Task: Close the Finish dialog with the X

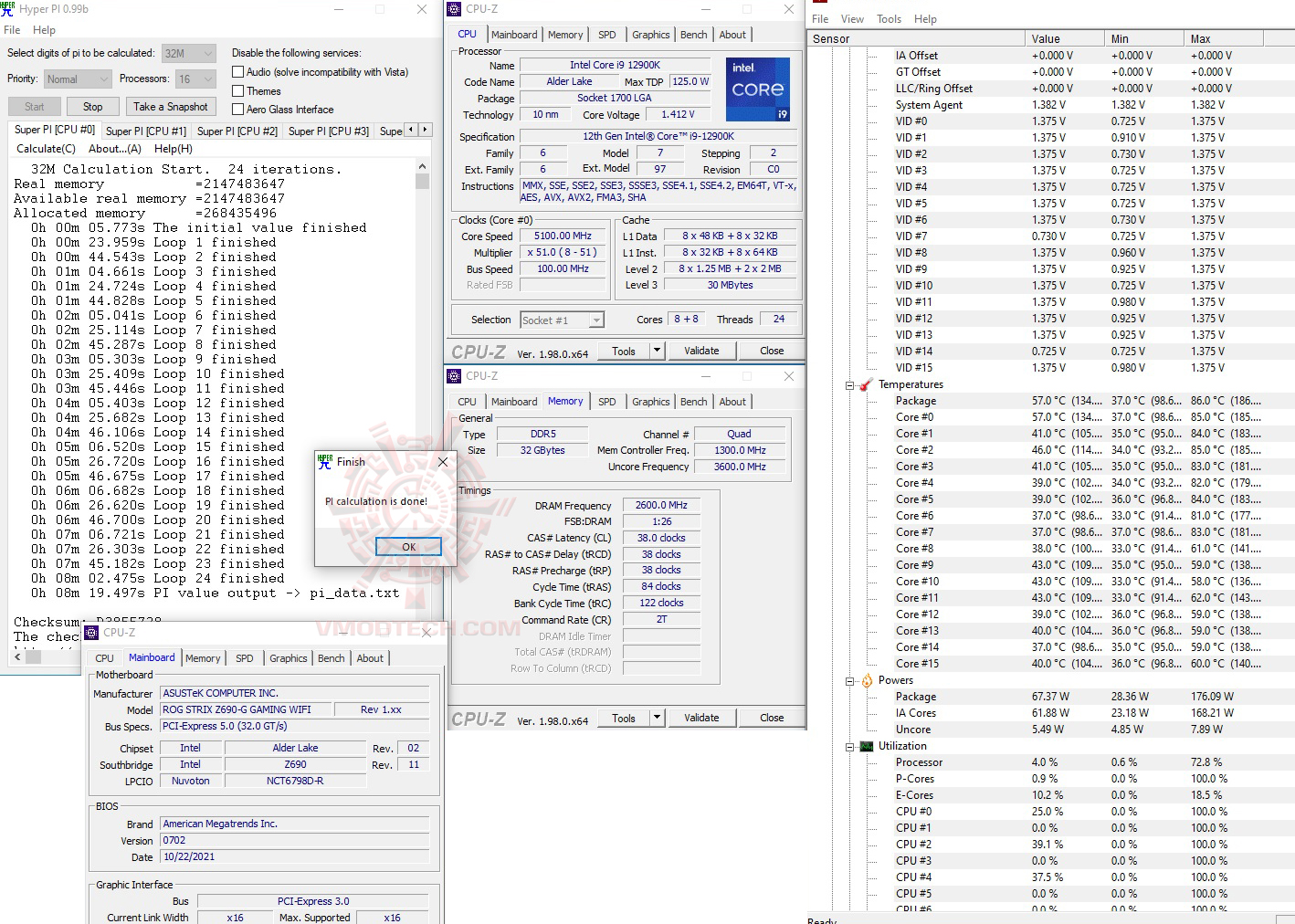Action: 443,462
